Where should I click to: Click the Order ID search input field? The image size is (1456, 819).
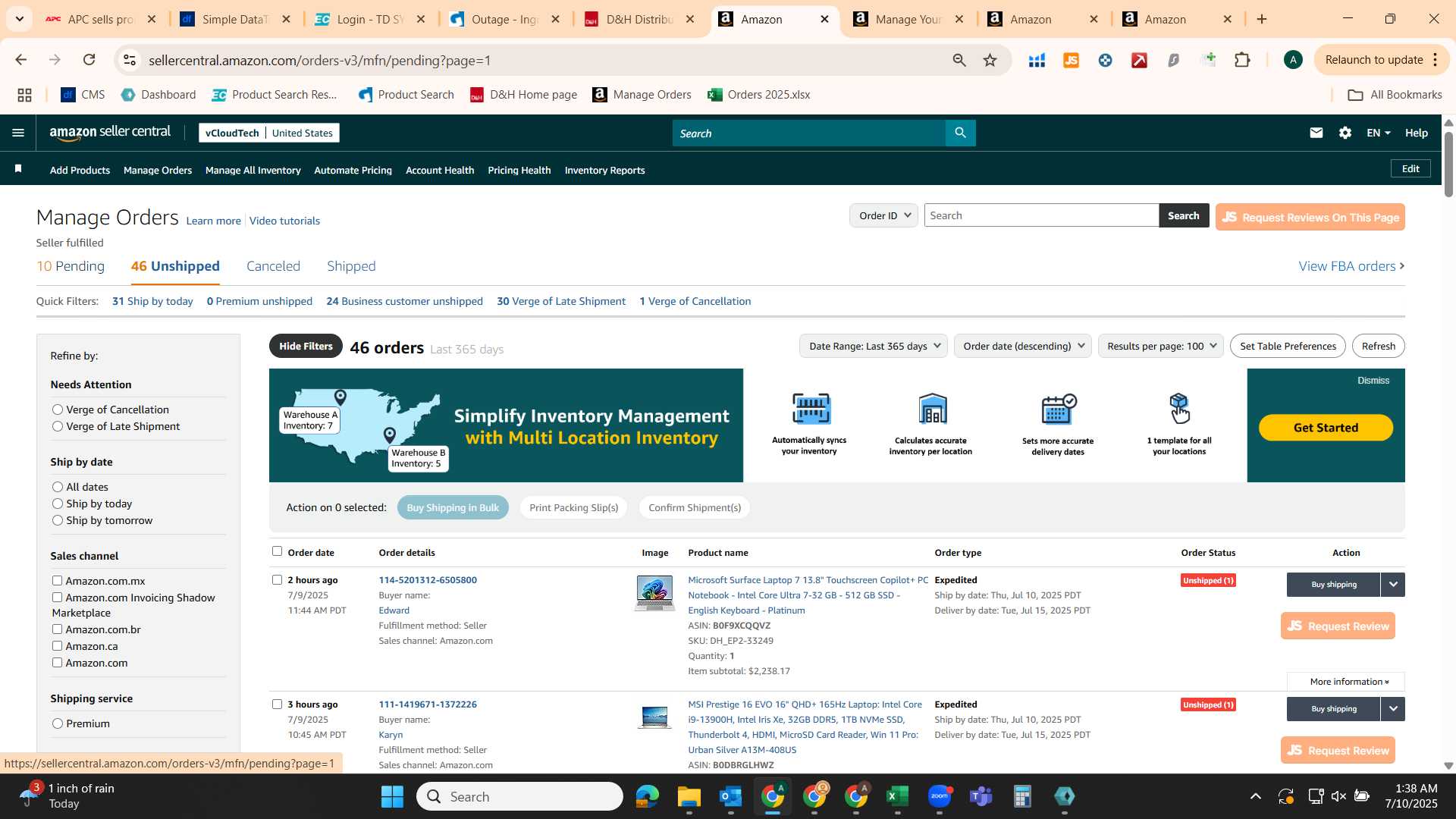[x=1041, y=215]
